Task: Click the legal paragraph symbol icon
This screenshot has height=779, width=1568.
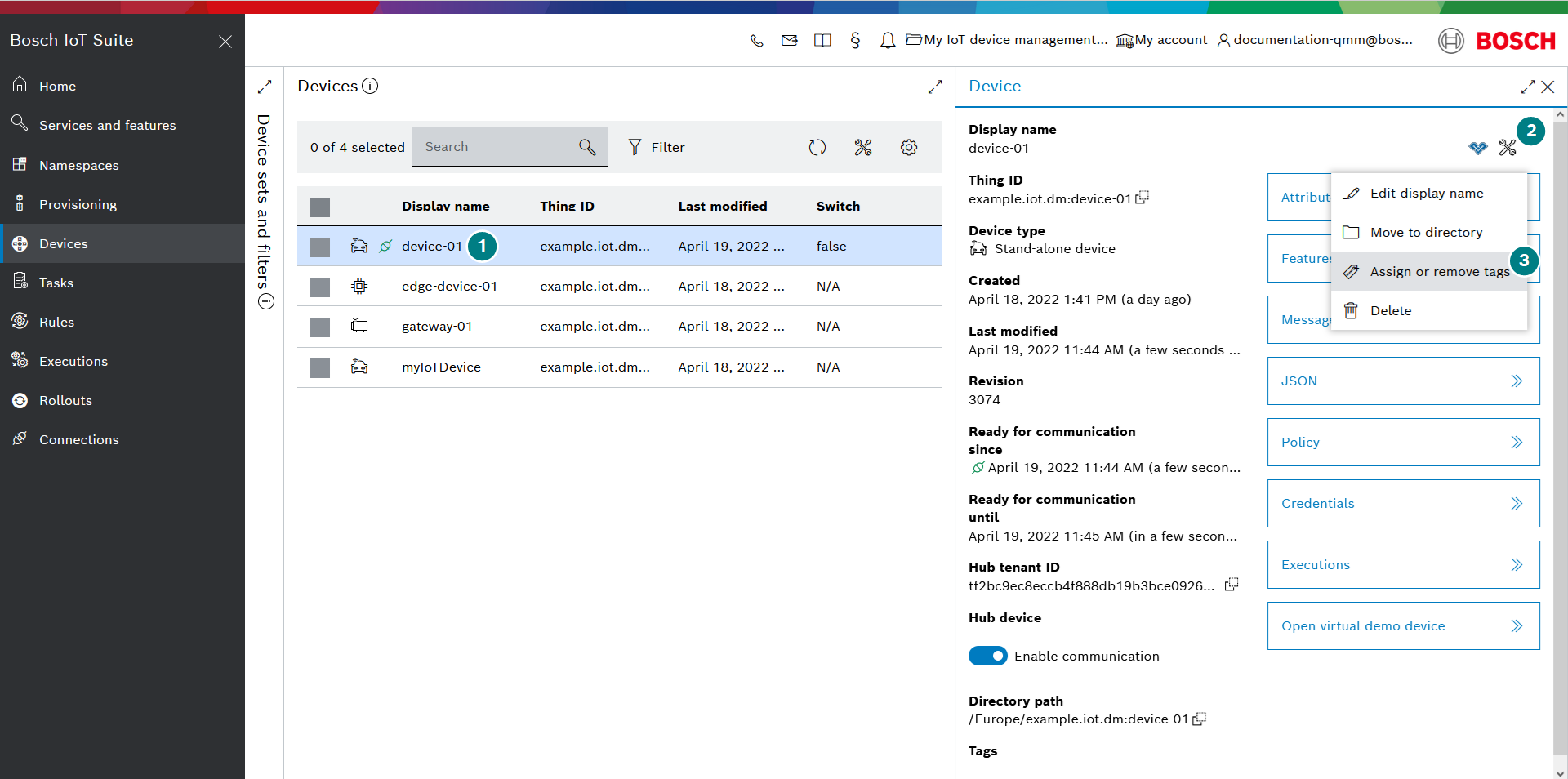Action: tap(855, 40)
